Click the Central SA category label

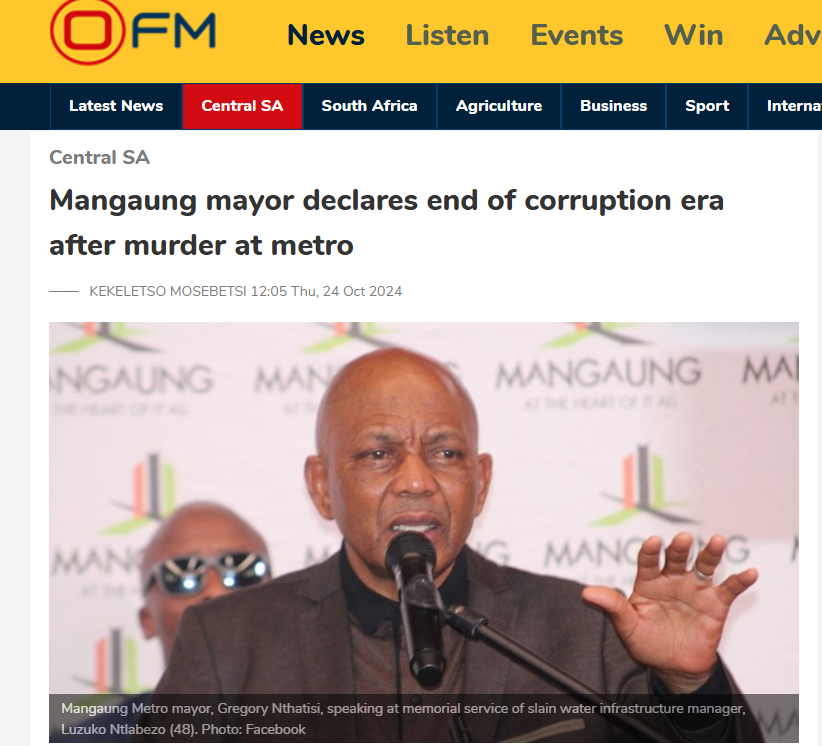(100, 157)
